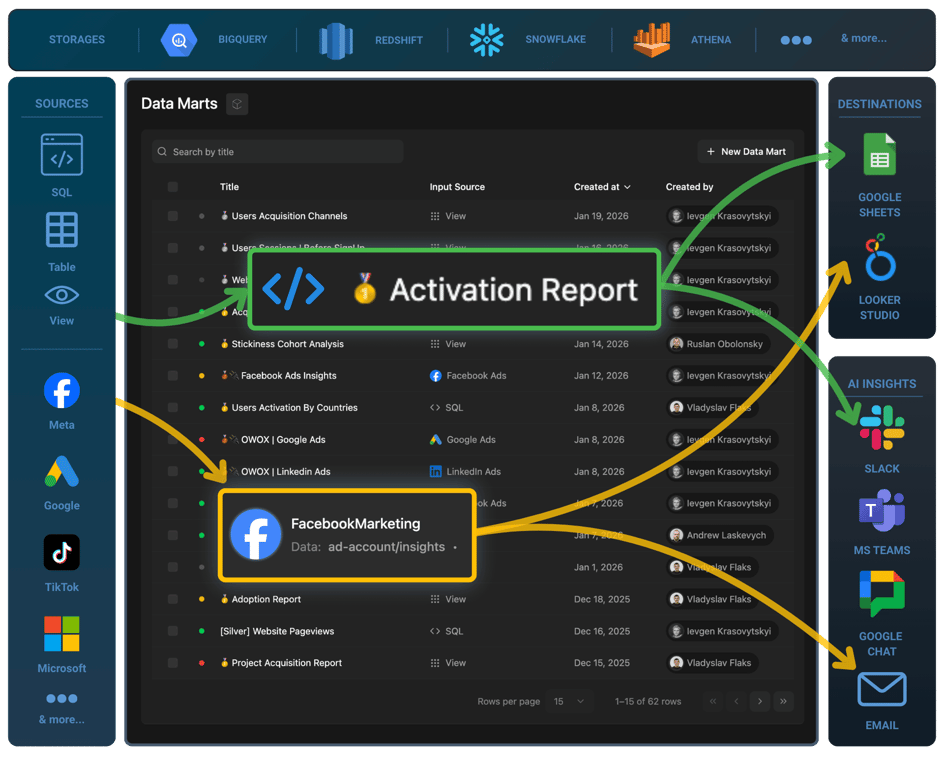Click the Snowflake storage icon
This screenshot has height=768, width=944.
click(x=486, y=40)
